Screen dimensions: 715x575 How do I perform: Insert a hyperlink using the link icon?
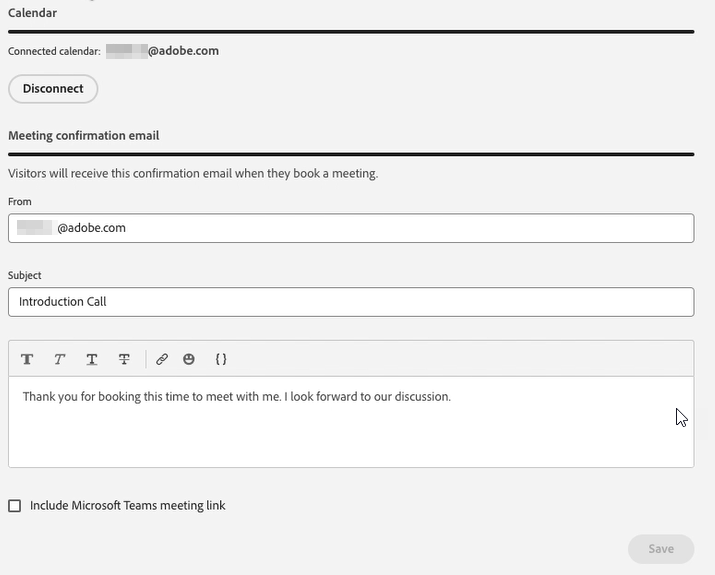coord(162,359)
